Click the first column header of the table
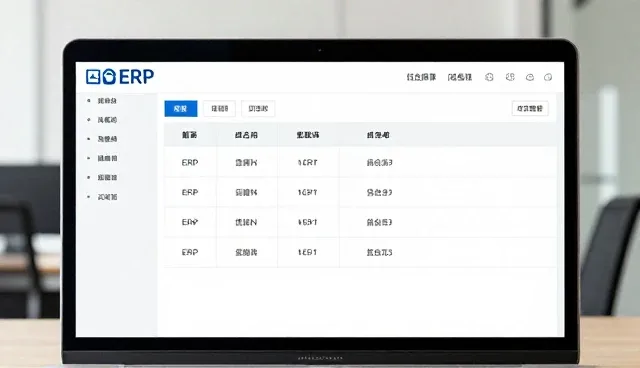Screen dimensions: 640x368 click(189, 135)
